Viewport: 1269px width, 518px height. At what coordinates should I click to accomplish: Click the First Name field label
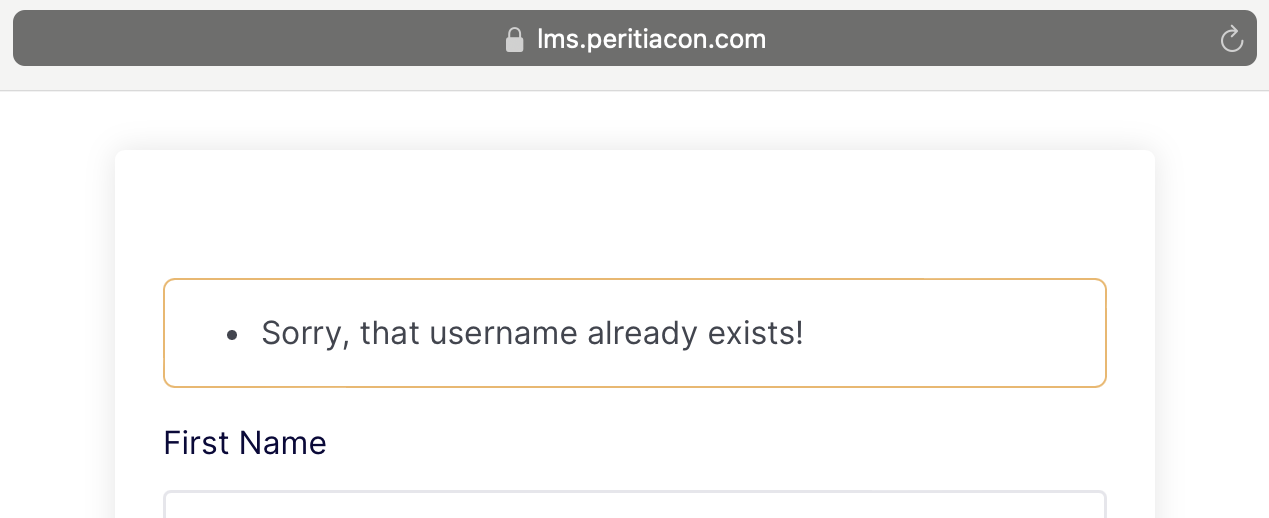pyautogui.click(x=245, y=443)
